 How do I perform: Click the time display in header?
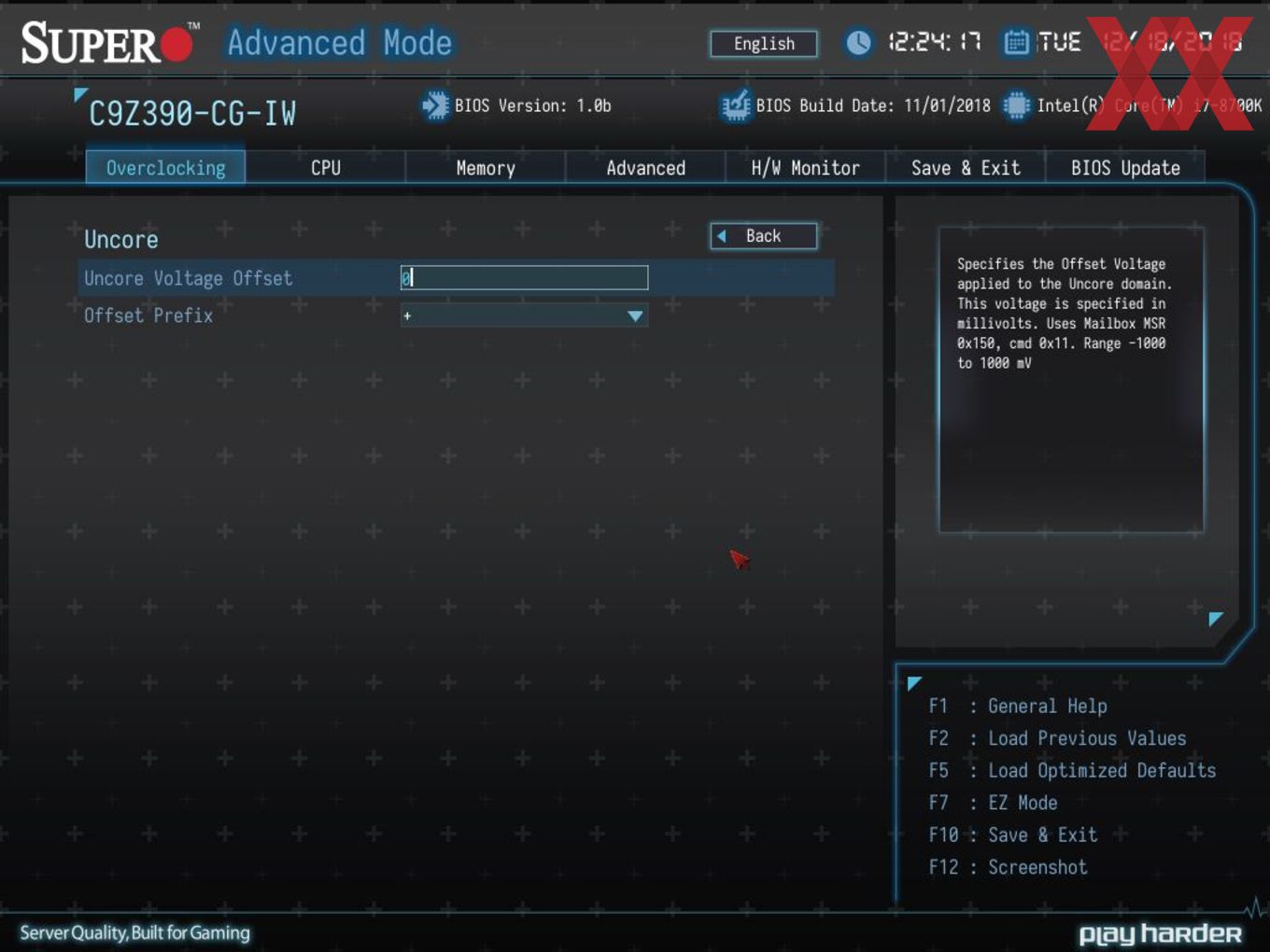click(x=934, y=42)
